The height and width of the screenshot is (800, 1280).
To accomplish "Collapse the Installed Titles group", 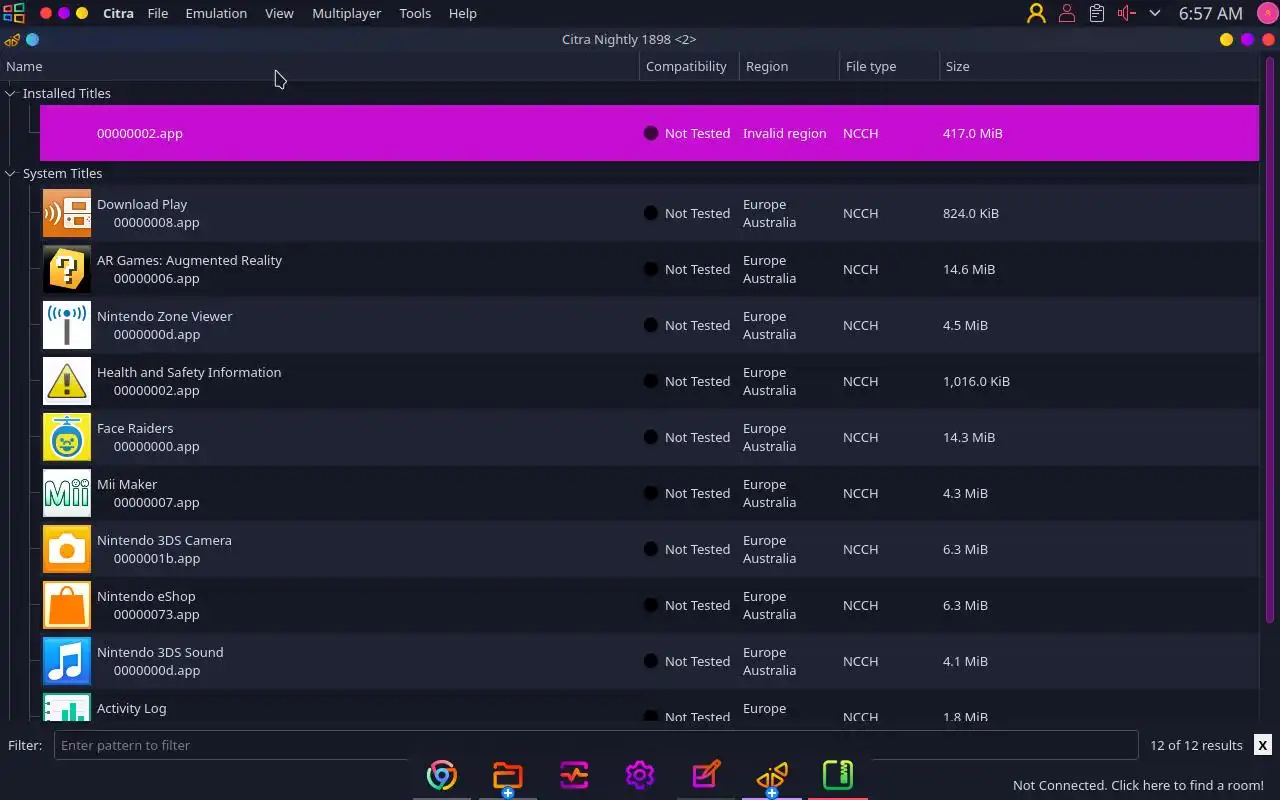I will tap(11, 93).
